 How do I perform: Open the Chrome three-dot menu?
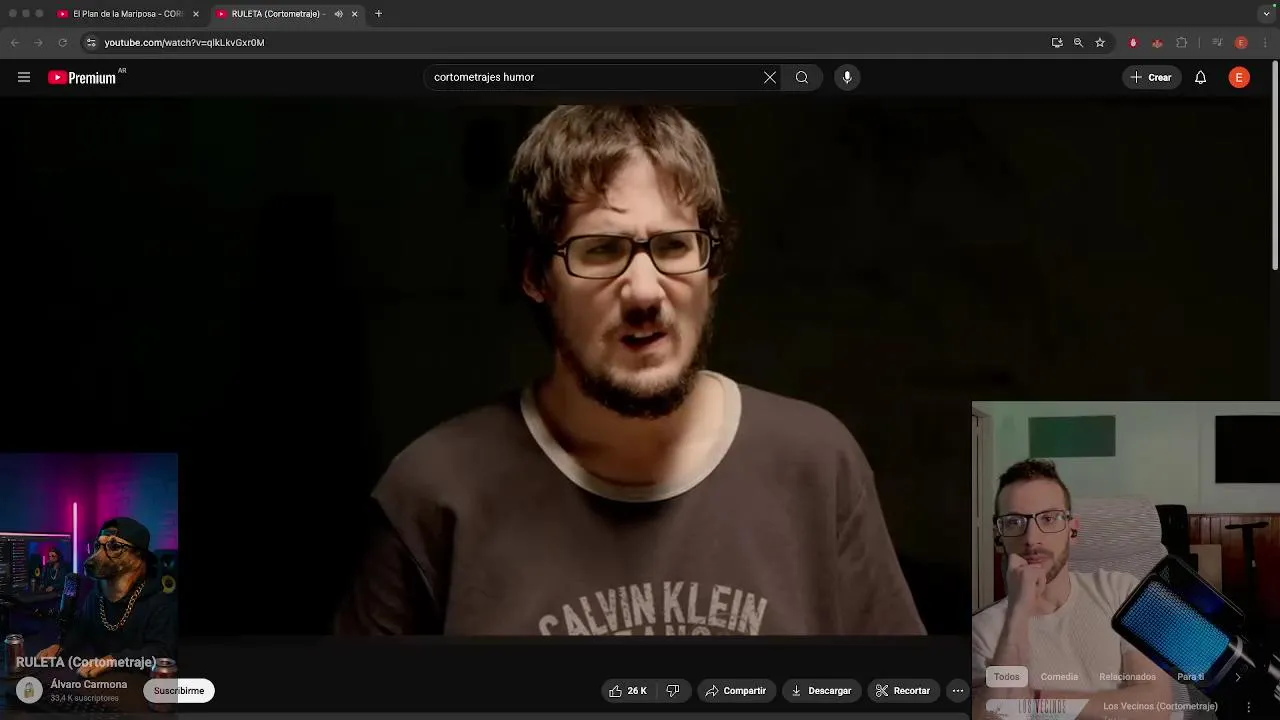pos(1265,43)
